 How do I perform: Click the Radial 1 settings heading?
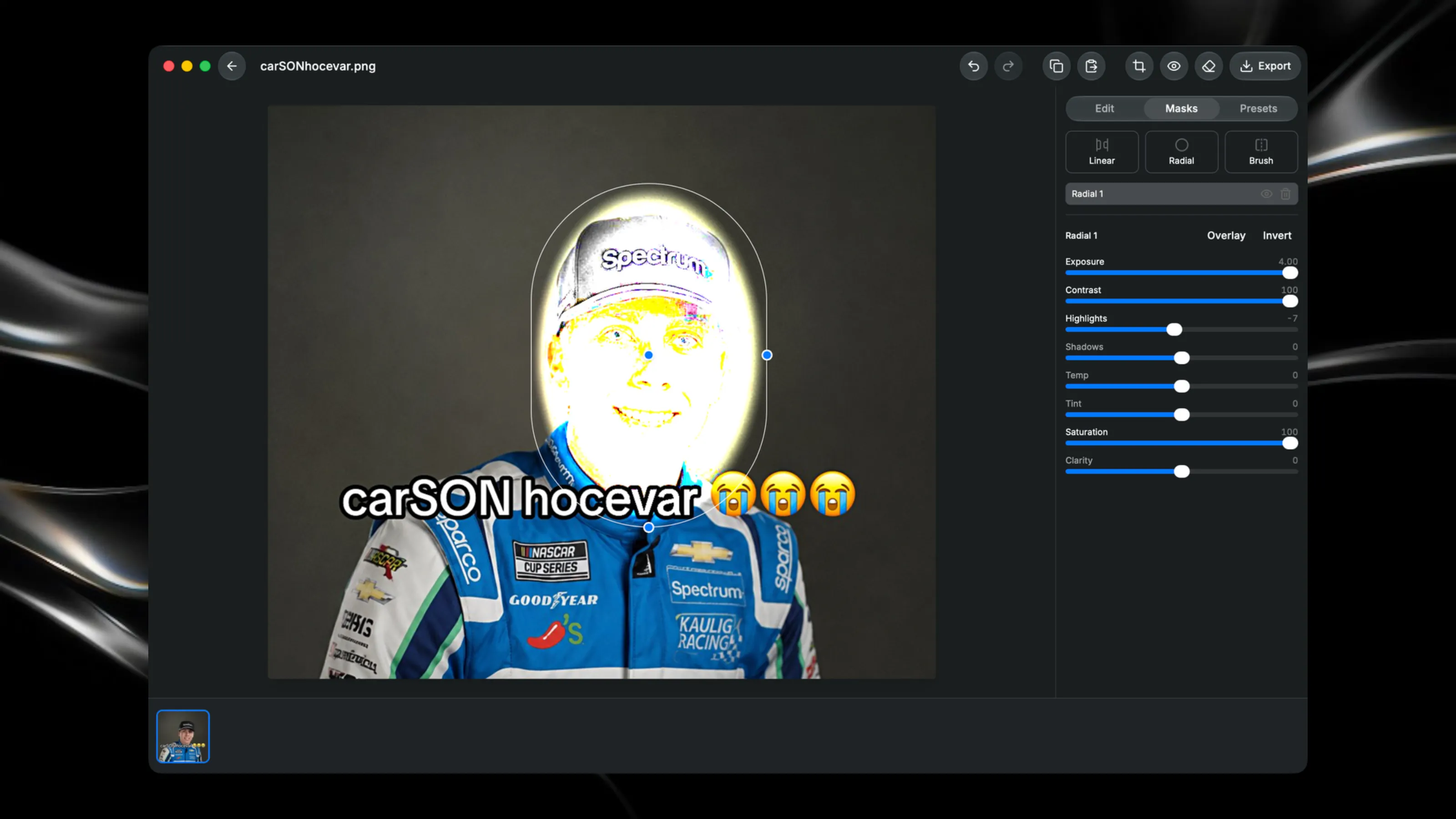(1081, 236)
